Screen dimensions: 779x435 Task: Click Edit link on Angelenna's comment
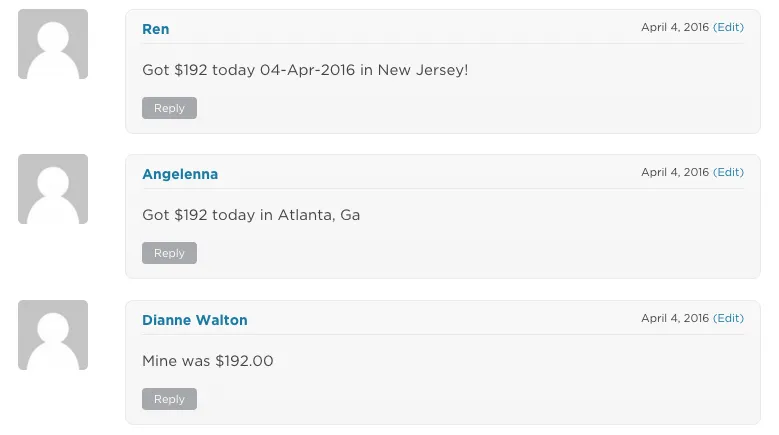[x=728, y=172]
